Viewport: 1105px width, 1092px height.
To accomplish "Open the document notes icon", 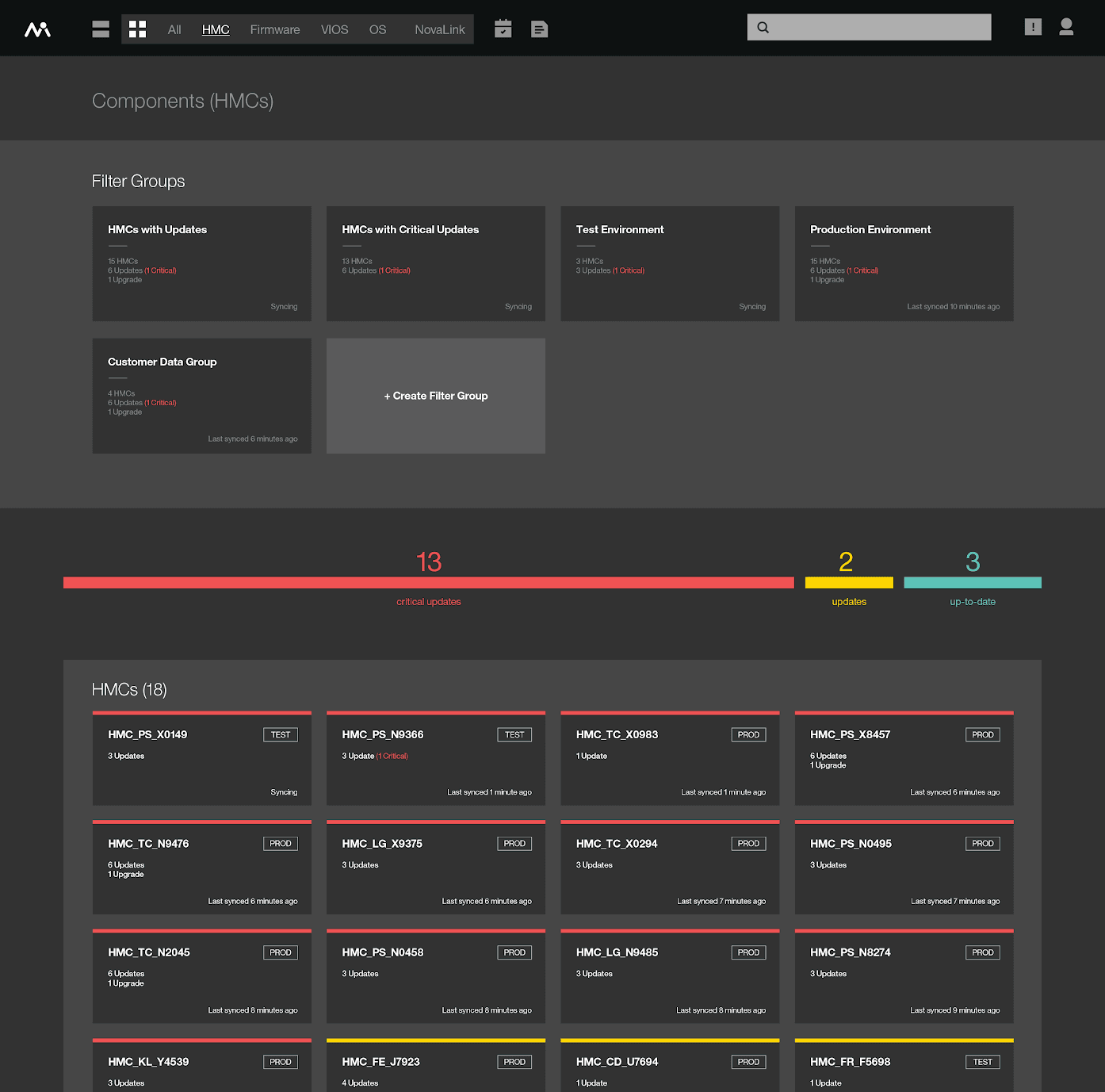I will click(539, 29).
